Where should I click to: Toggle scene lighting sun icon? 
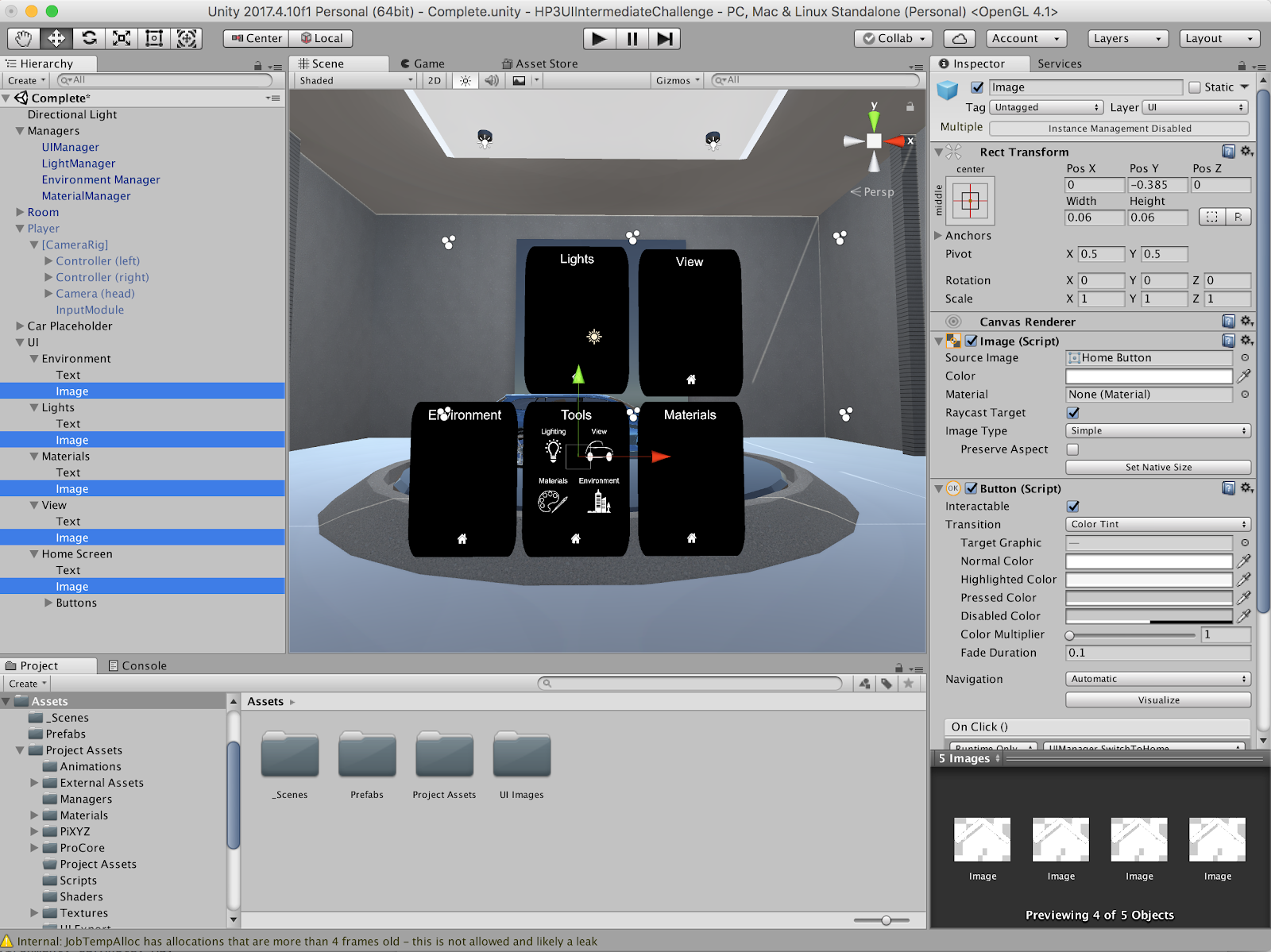[466, 80]
